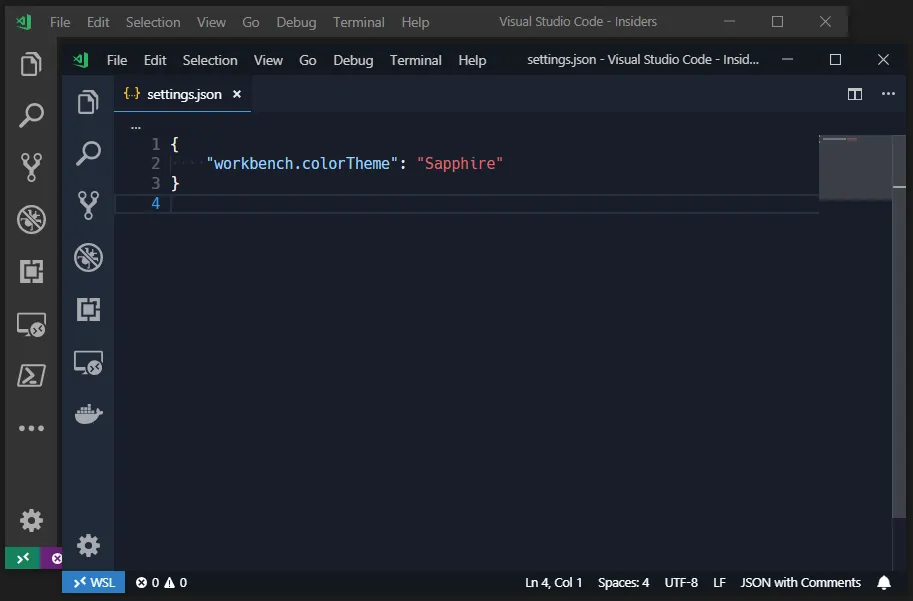Open Go menu in front window
Image resolution: width=913 pixels, height=601 pixels.
[x=307, y=60]
